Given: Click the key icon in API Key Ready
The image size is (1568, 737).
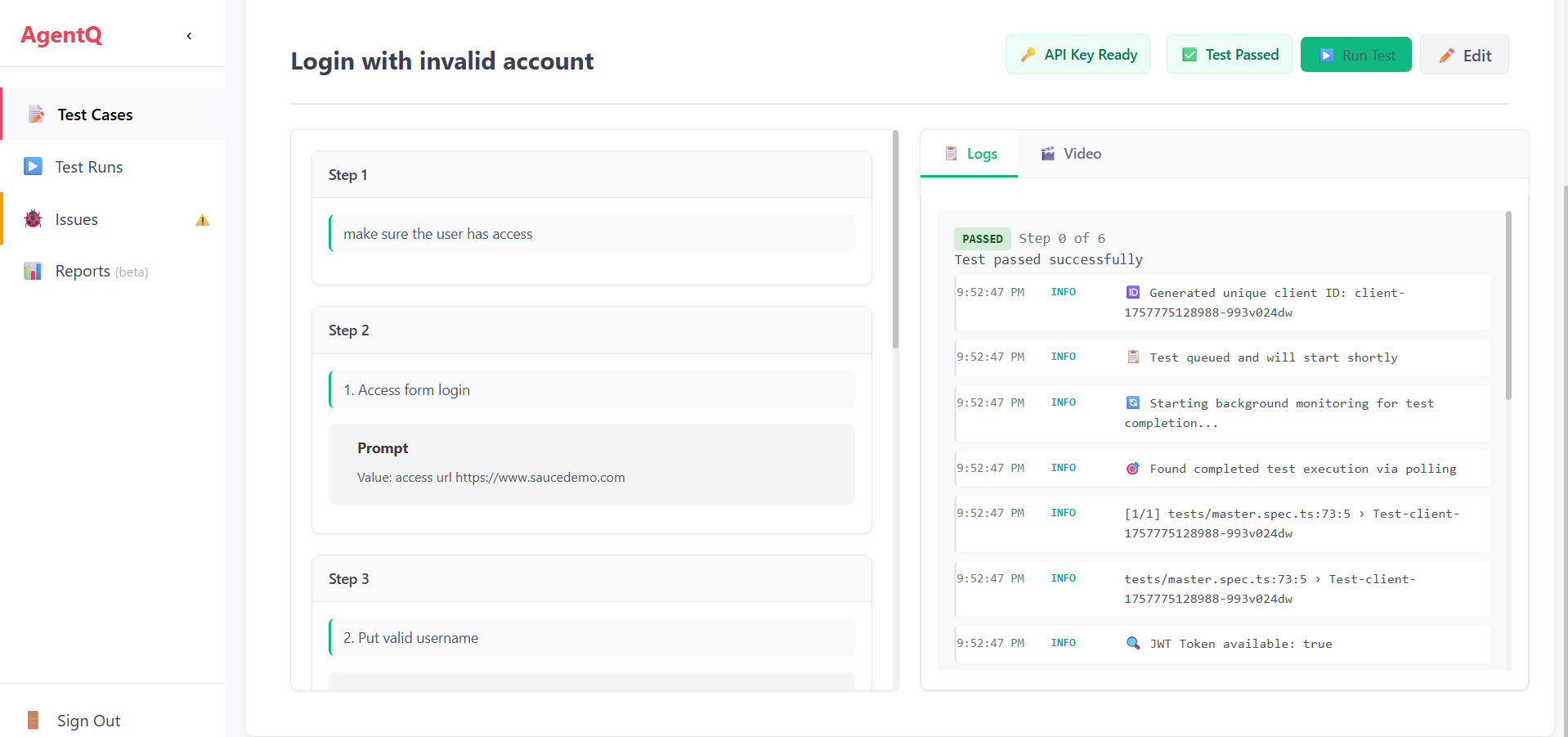Looking at the screenshot, I should 1028,54.
